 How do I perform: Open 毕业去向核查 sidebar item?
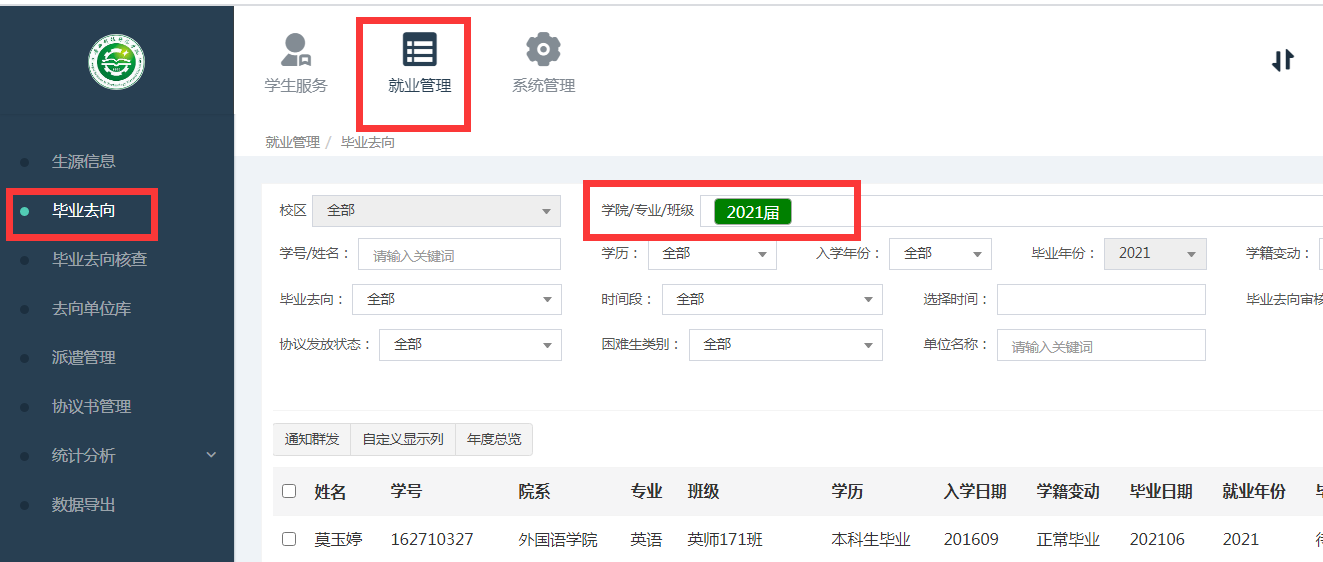tap(99, 259)
